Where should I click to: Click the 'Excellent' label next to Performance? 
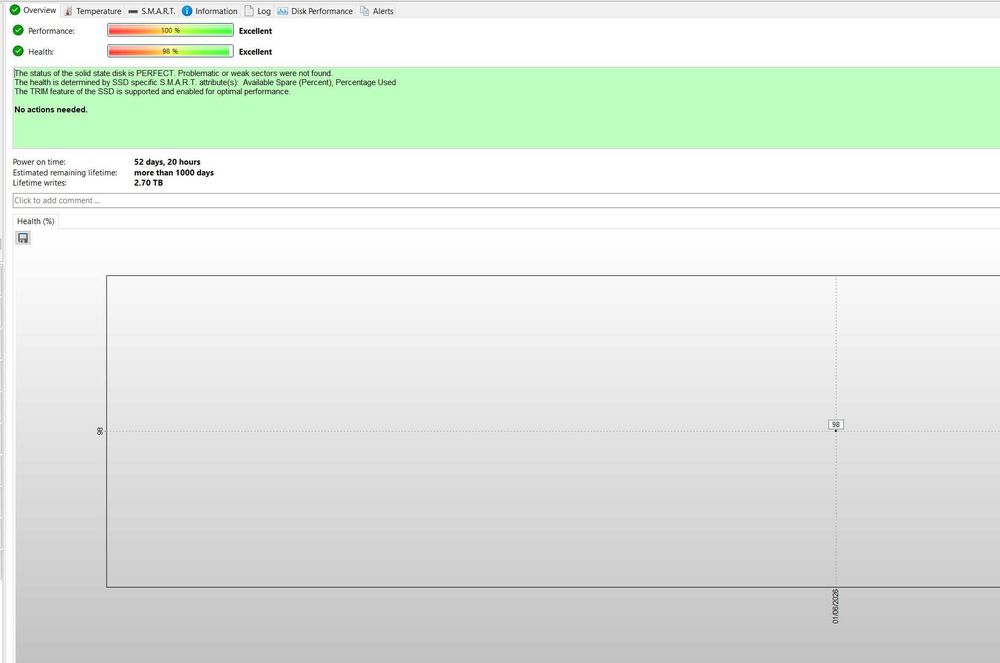tap(255, 31)
